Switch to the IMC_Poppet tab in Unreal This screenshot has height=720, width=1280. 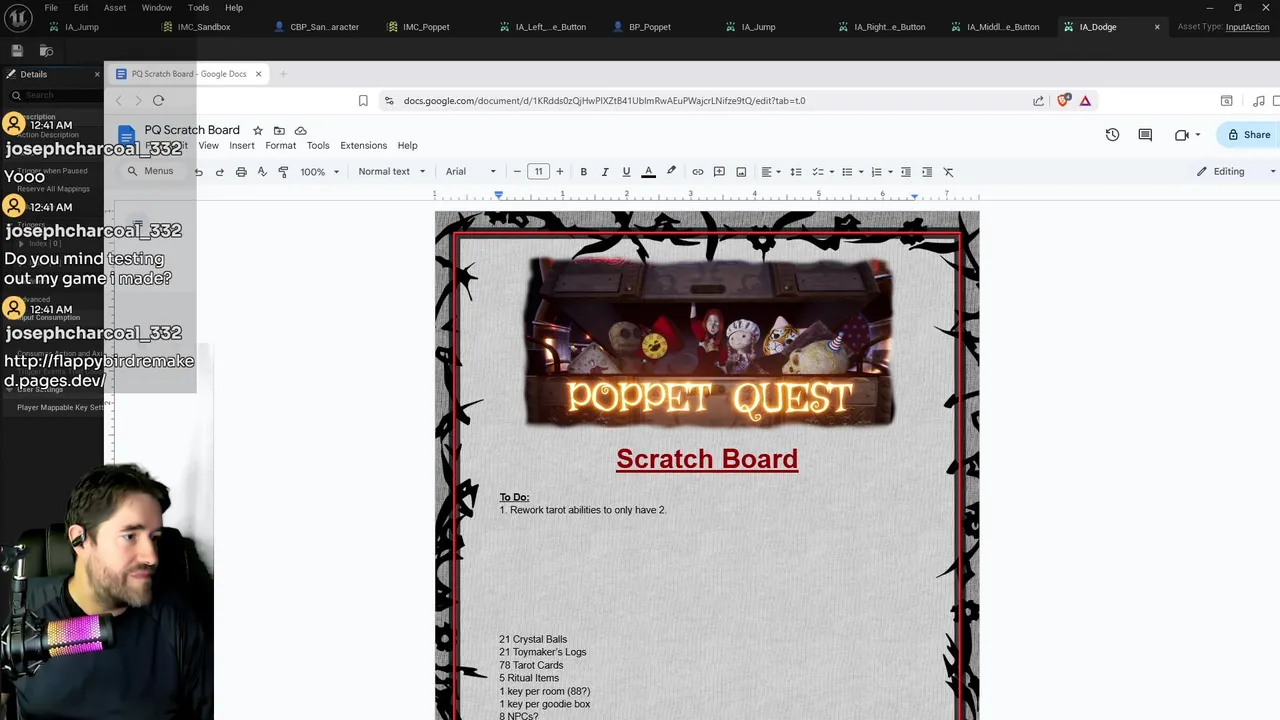(426, 27)
